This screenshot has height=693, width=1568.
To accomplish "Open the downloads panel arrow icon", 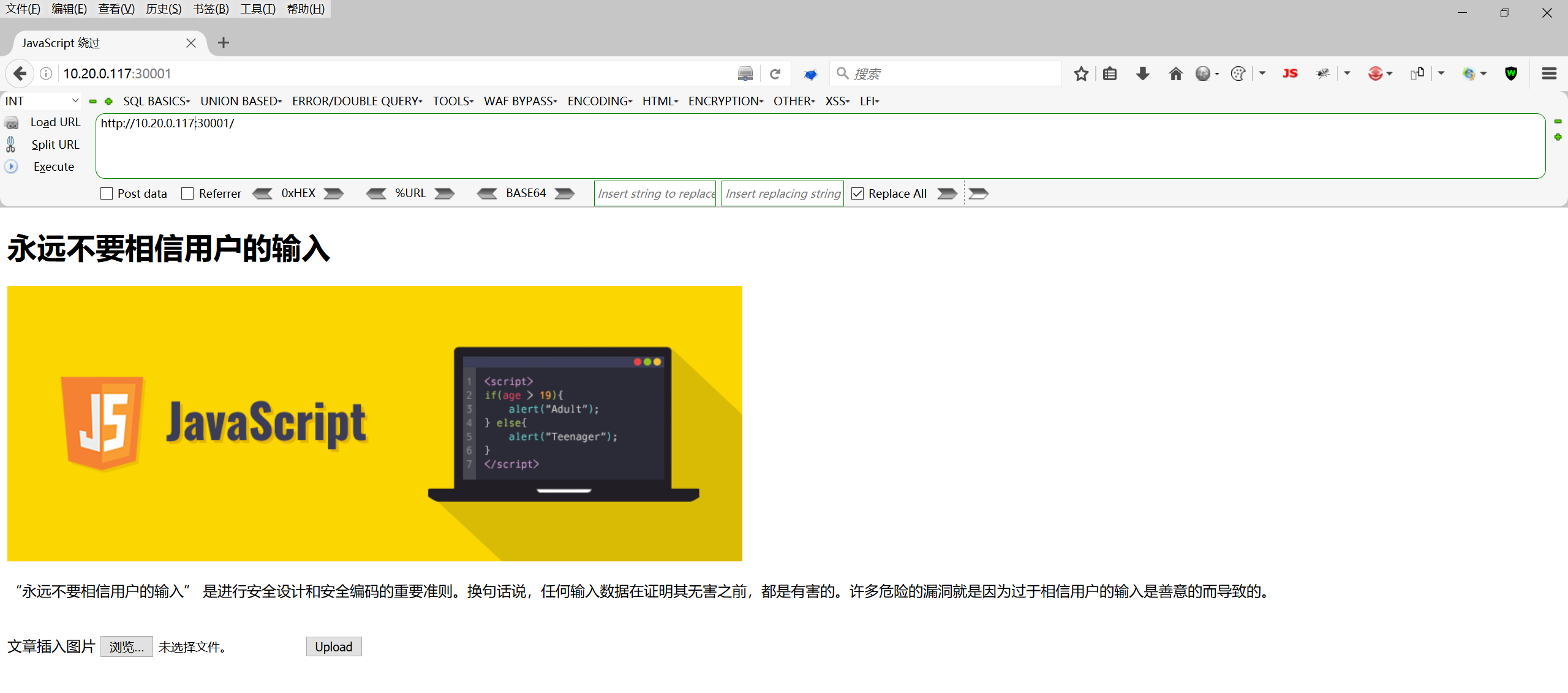I will 1143,73.
